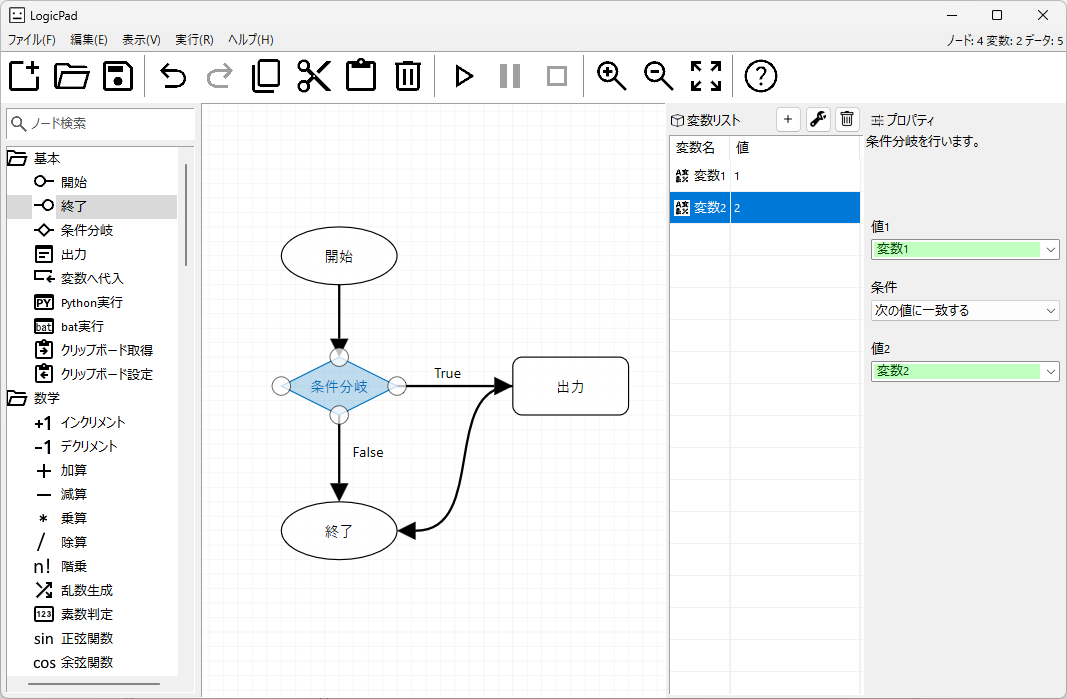Open the 条件 dropdown showing 次の値に一致する

pos(963,310)
